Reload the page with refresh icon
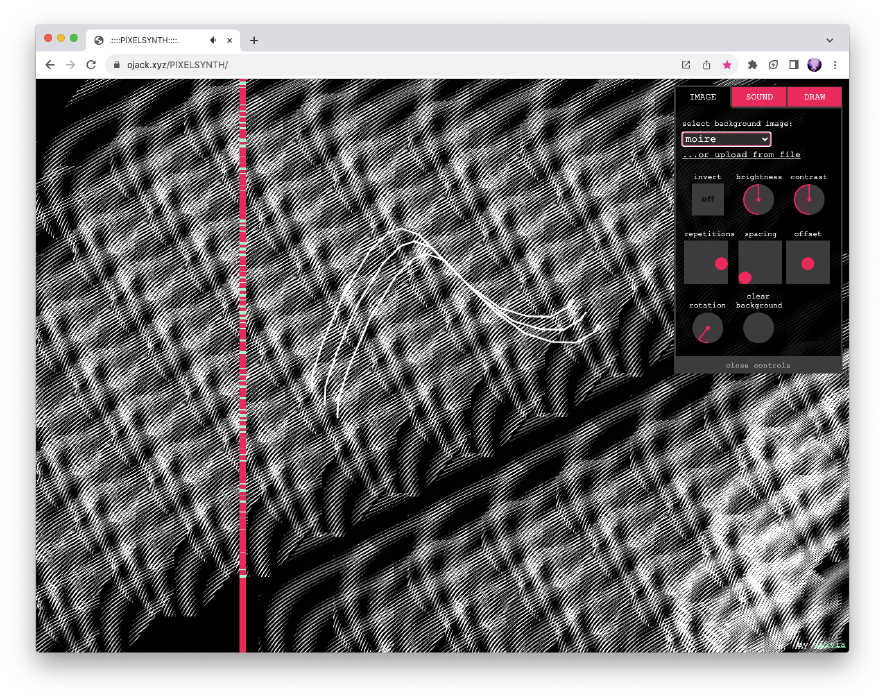This screenshot has width=885, height=700. pos(91,65)
